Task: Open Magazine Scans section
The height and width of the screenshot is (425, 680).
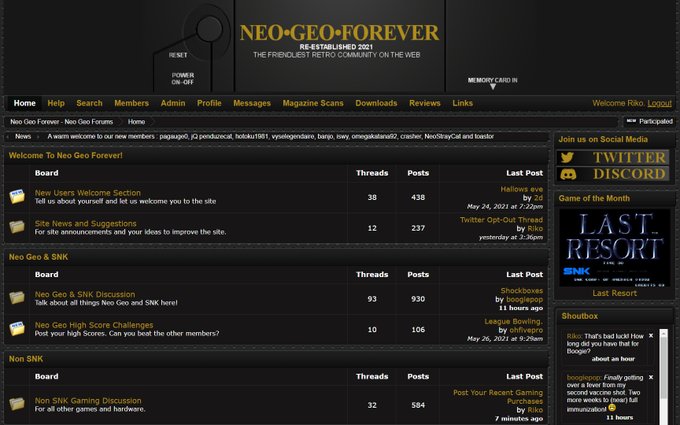Action: [313, 103]
